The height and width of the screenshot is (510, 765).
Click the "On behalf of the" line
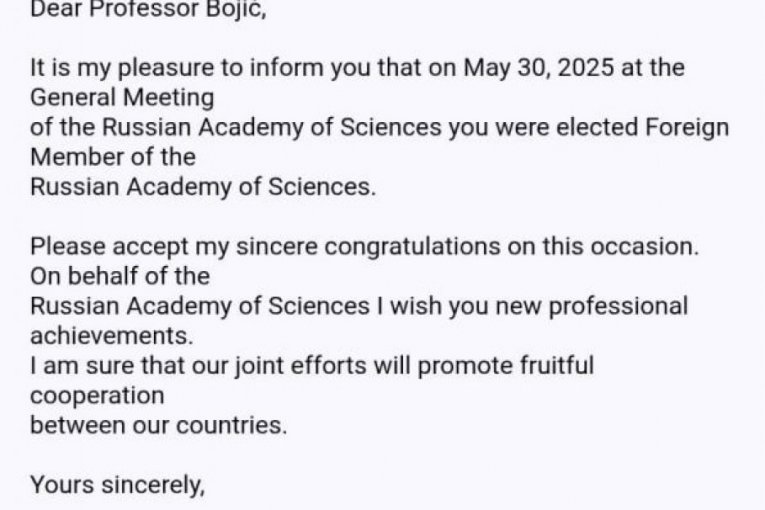[120, 276]
